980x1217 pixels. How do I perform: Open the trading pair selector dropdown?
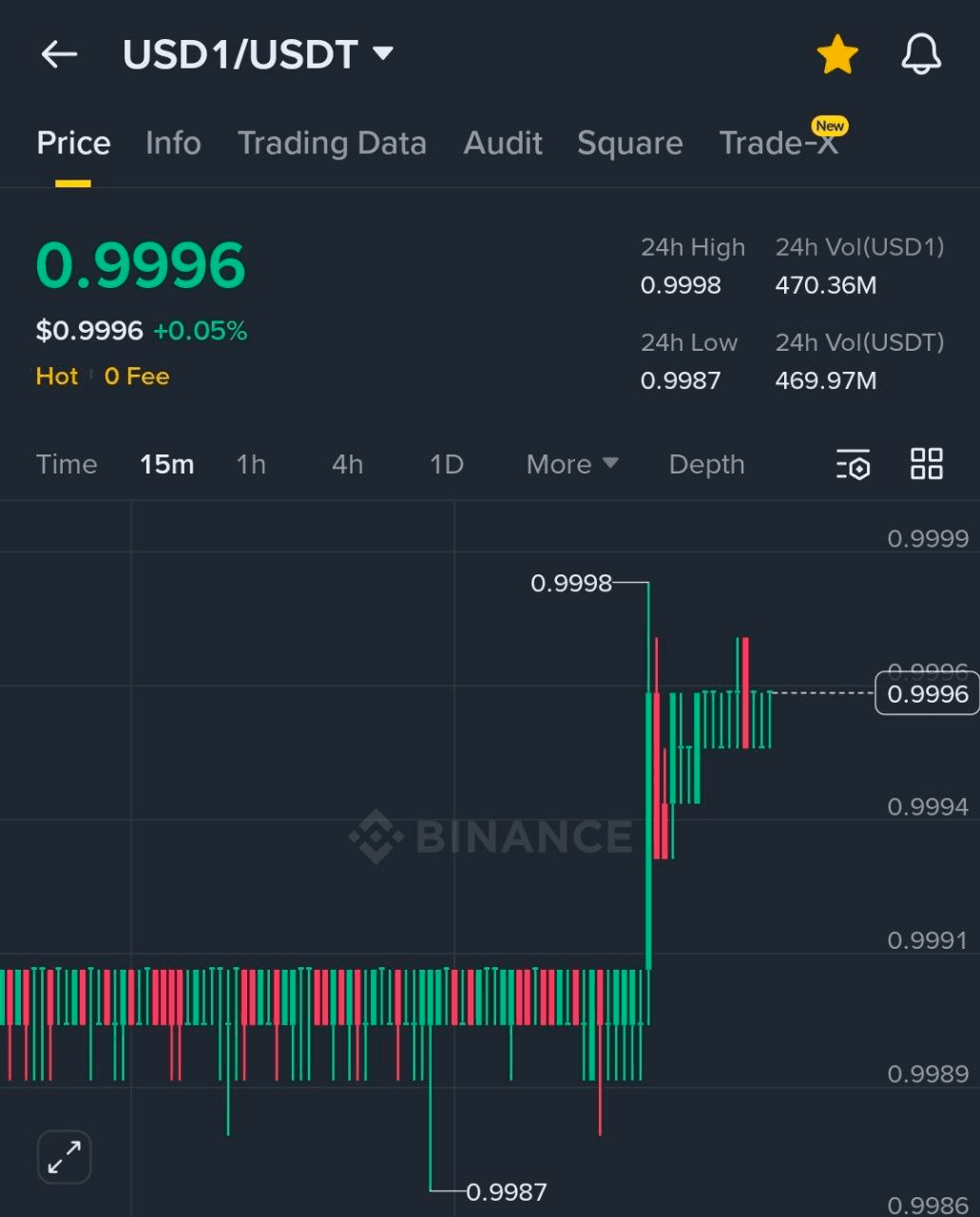pyautogui.click(x=381, y=54)
